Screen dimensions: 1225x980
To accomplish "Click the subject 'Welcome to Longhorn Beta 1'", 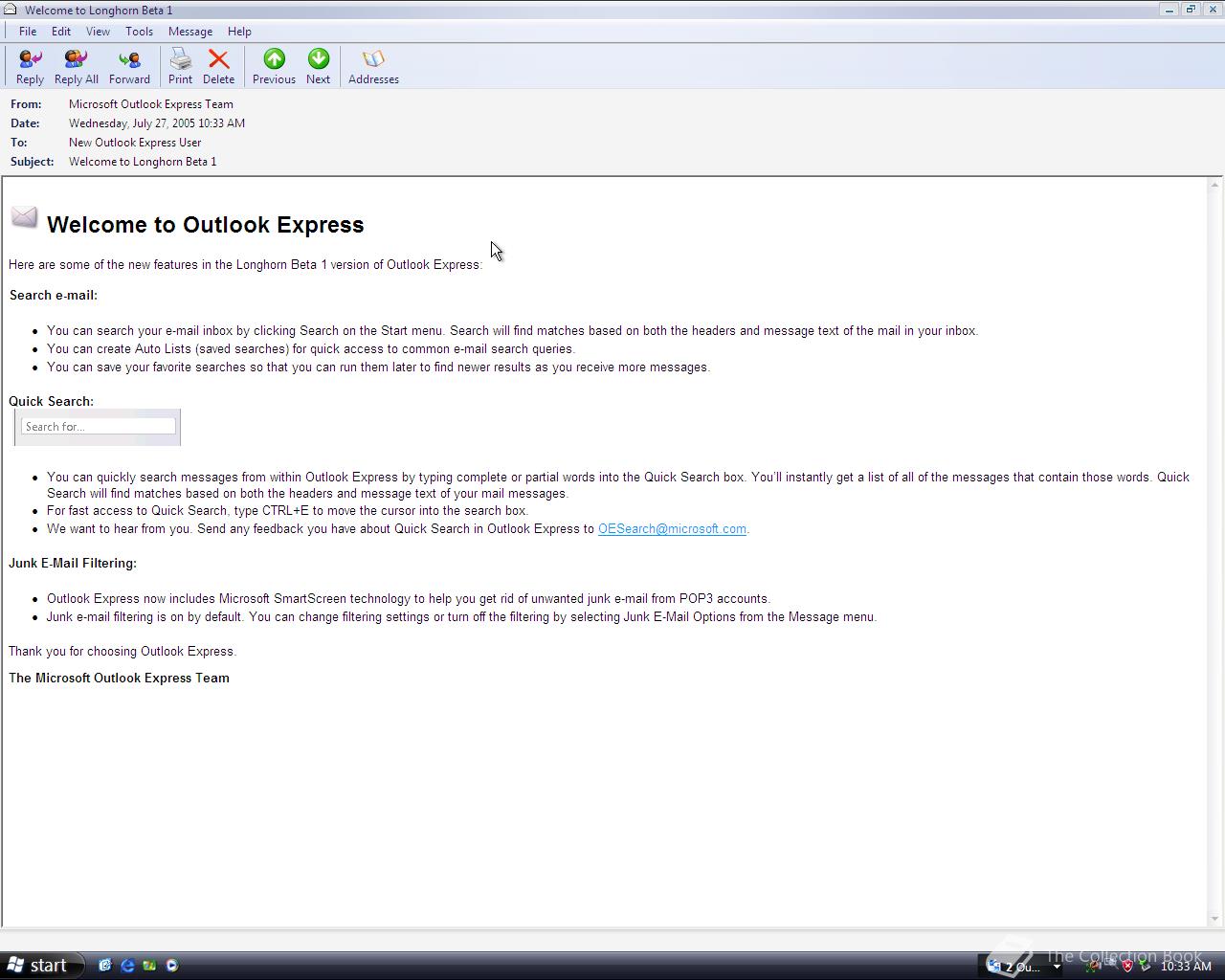I will pos(143,162).
